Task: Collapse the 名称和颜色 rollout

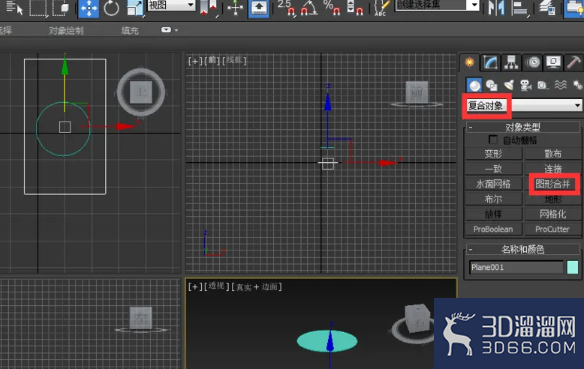Action: point(523,249)
